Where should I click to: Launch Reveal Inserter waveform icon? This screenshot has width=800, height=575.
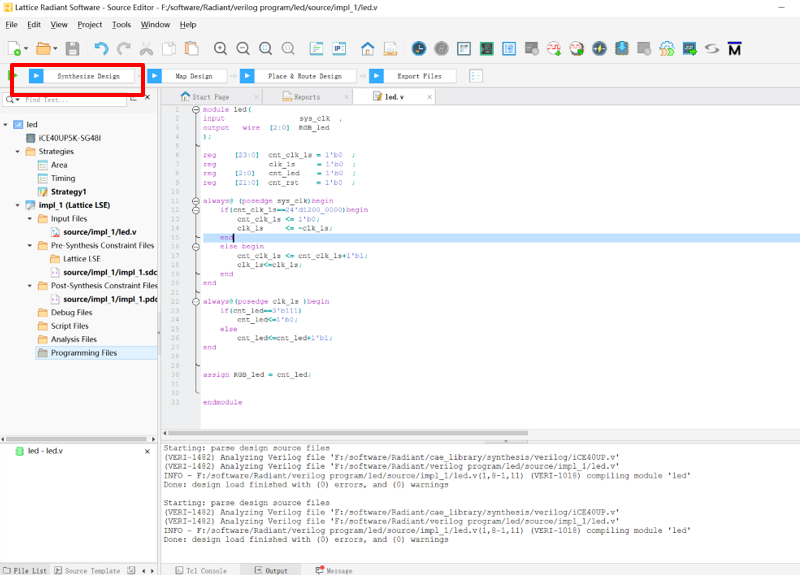click(x=554, y=49)
